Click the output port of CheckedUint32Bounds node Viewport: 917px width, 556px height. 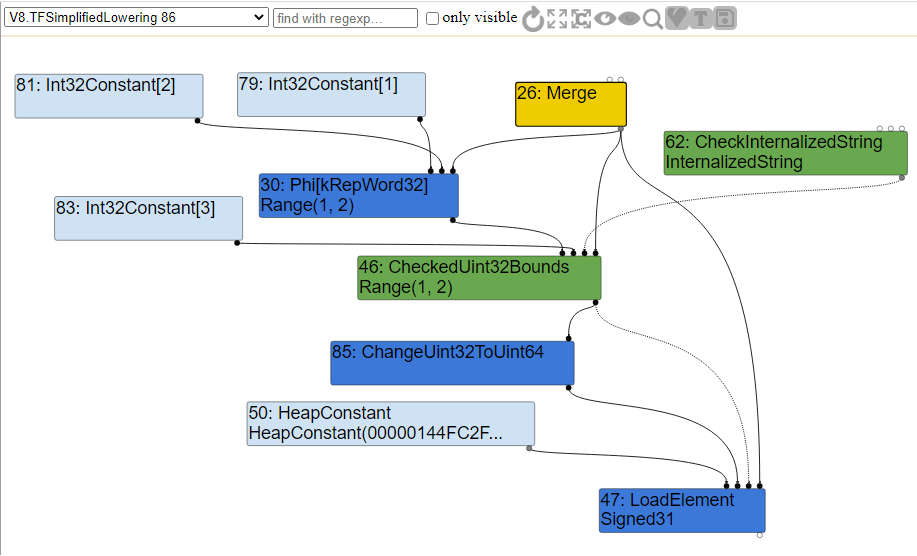click(x=595, y=302)
